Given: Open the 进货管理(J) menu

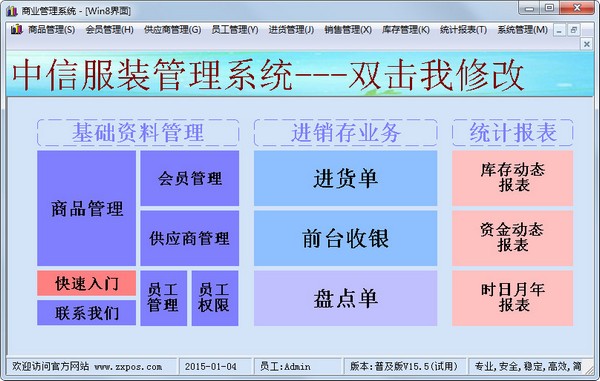Looking at the screenshot, I should click(291, 30).
